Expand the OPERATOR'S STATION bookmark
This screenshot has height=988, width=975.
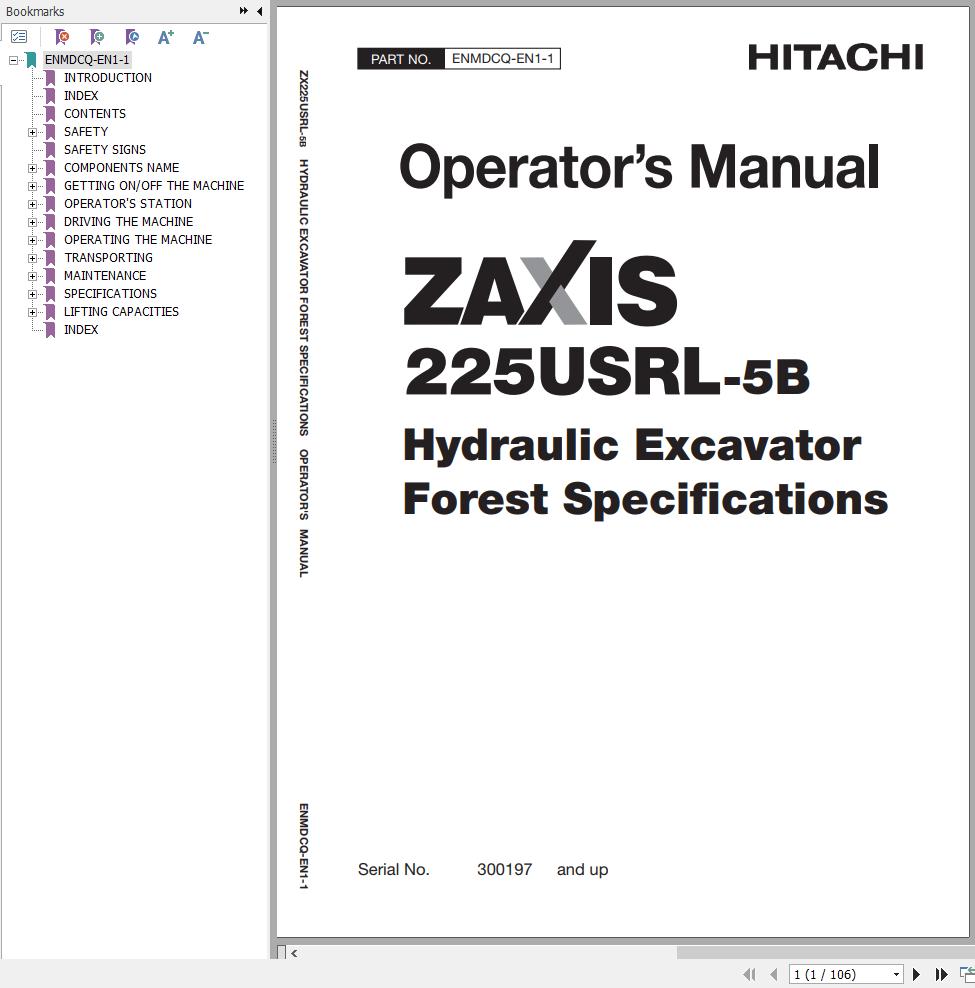(x=32, y=204)
